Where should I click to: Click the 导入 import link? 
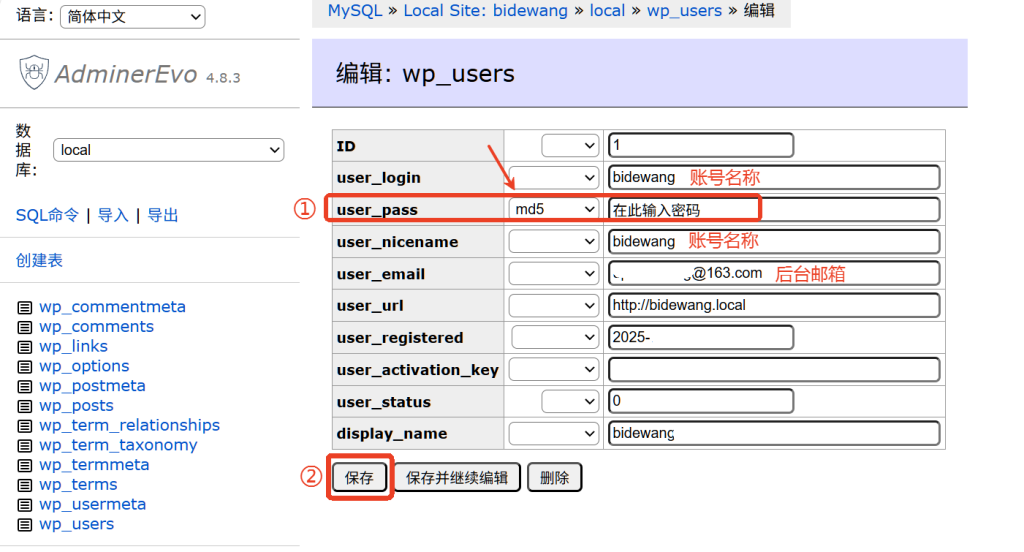113,215
